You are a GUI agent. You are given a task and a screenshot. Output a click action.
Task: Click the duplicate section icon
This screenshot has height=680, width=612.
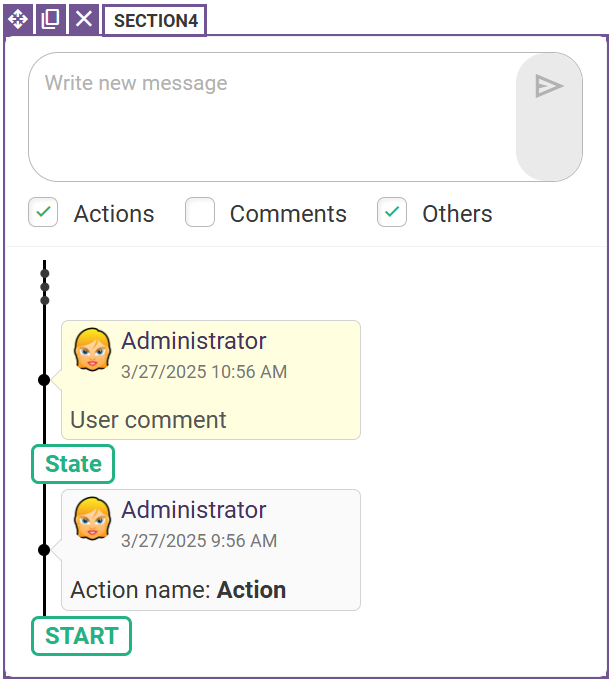[50, 20]
